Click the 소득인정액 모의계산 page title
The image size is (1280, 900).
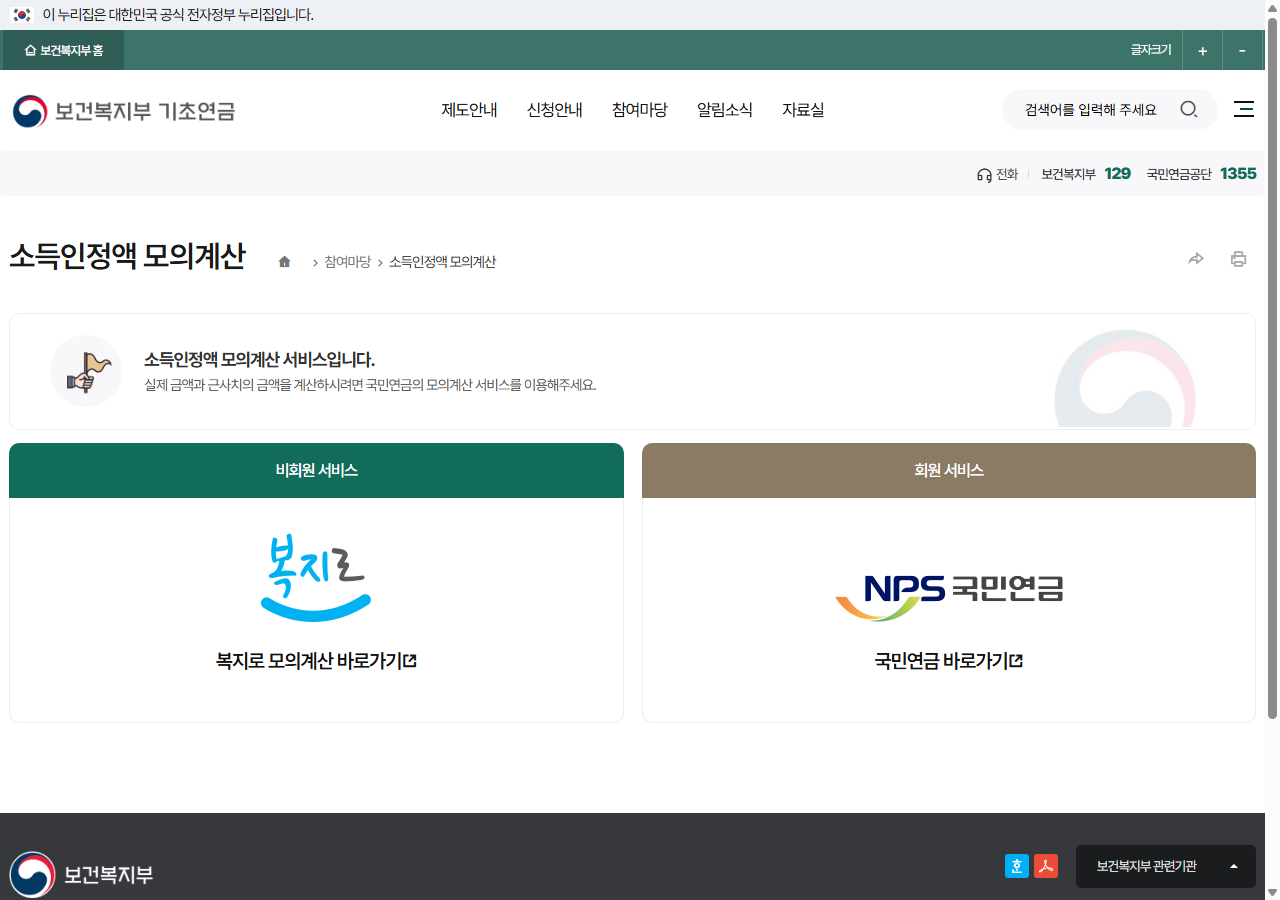point(127,256)
